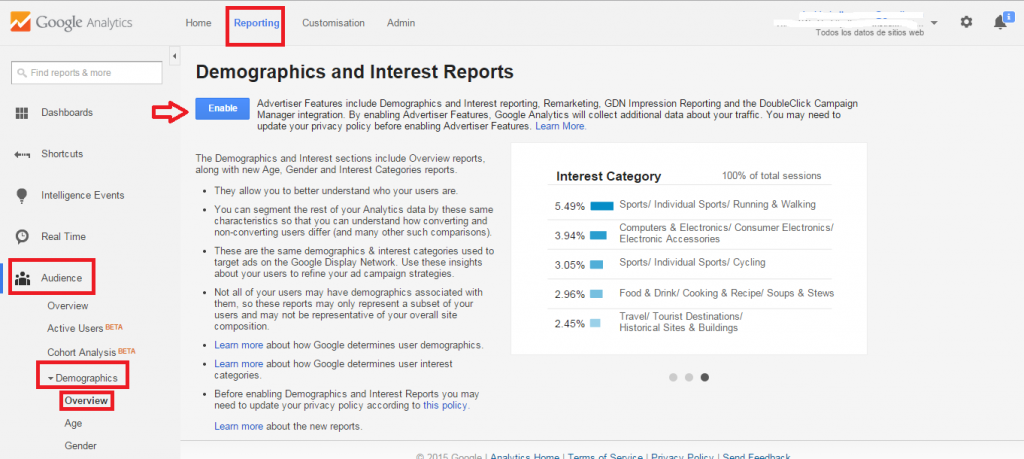Open Cohort Analysis report
This screenshot has width=1024, height=459.
point(82,352)
